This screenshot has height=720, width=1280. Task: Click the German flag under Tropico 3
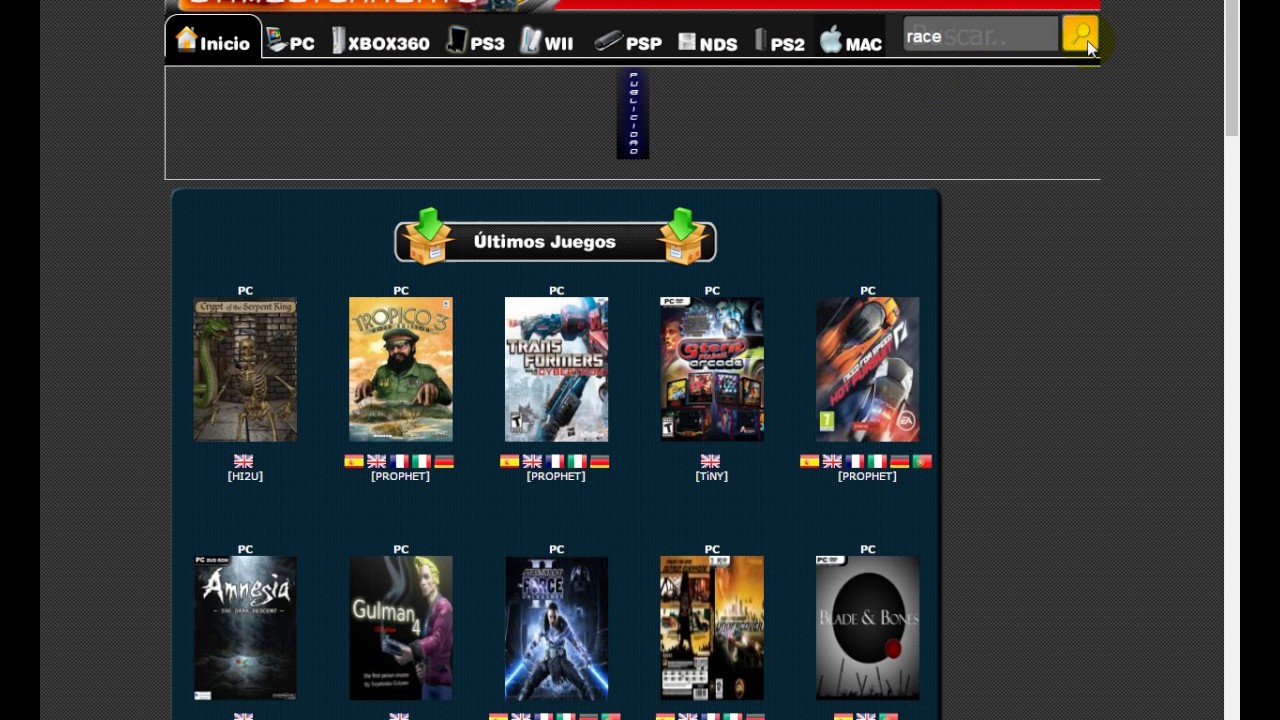[x=444, y=461]
